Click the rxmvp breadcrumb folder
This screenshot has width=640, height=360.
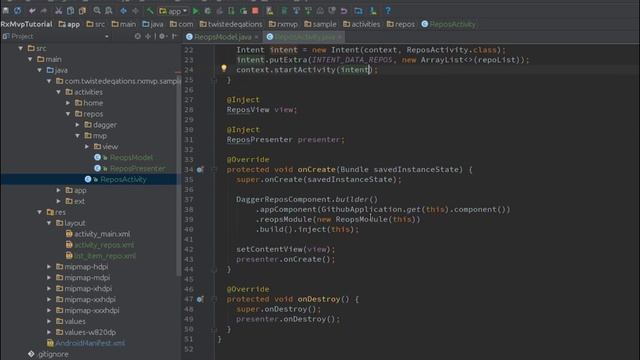pos(283,24)
